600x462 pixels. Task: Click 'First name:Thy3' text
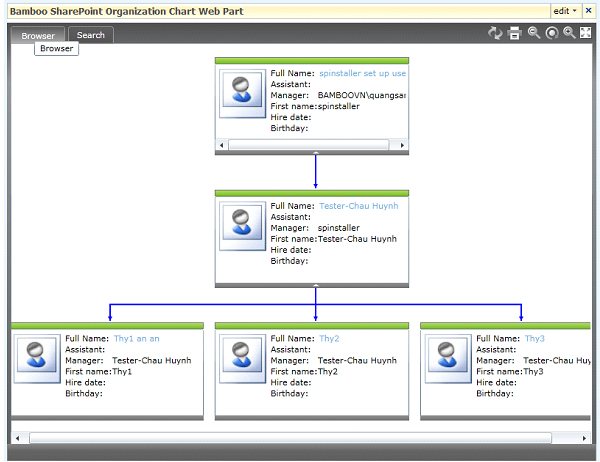[510, 372]
